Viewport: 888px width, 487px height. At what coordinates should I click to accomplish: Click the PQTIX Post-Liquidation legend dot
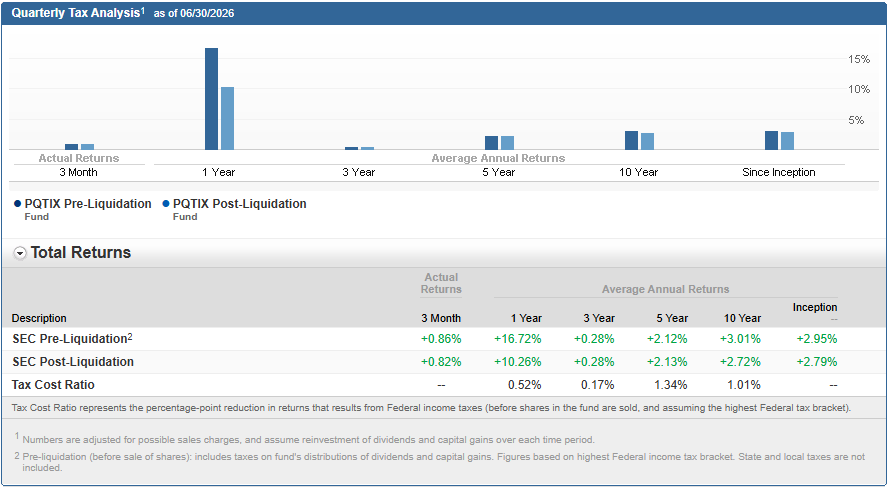point(166,204)
